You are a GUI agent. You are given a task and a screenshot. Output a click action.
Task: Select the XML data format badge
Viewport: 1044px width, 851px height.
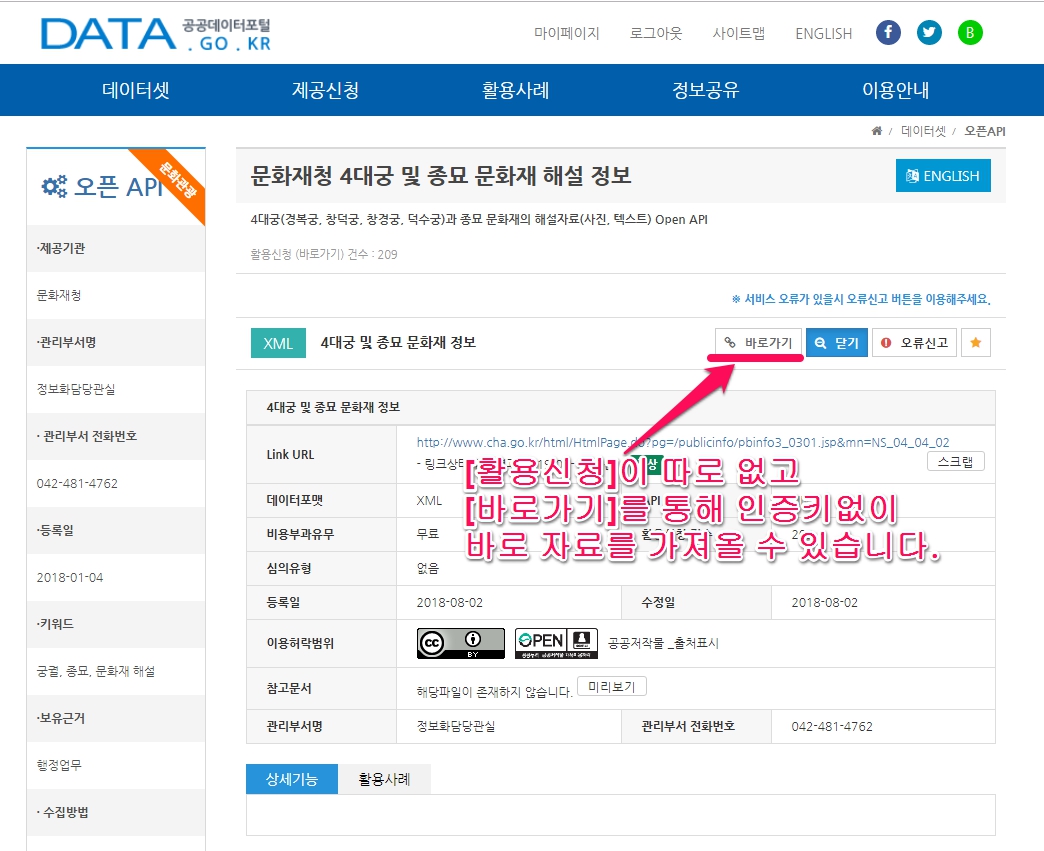point(278,342)
